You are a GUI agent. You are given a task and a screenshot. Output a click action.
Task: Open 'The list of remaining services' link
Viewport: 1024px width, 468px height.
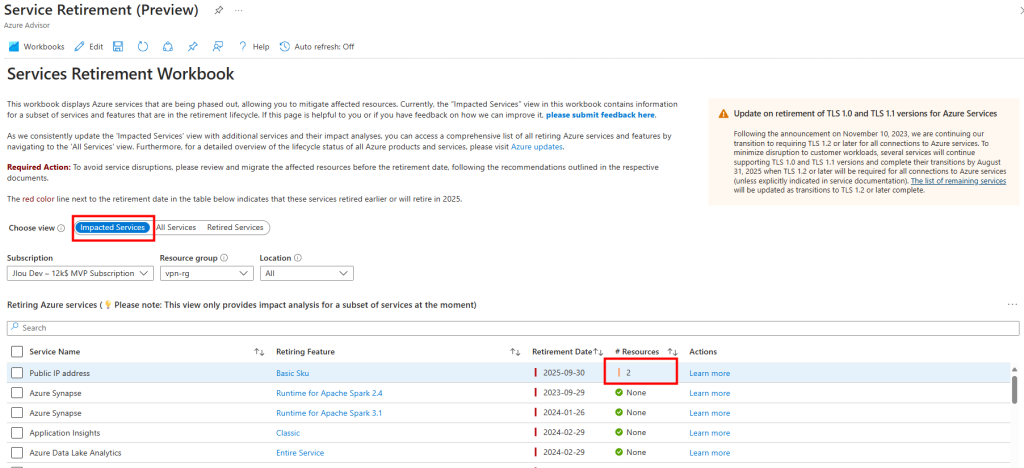pos(958,181)
